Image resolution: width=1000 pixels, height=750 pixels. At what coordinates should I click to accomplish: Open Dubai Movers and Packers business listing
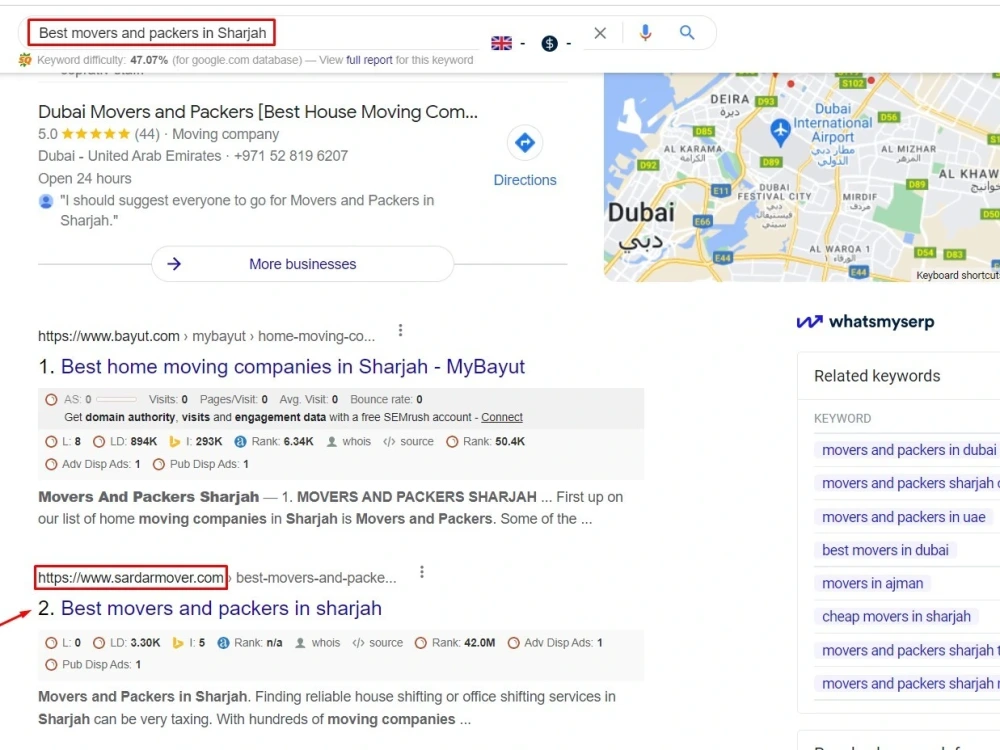point(258,112)
